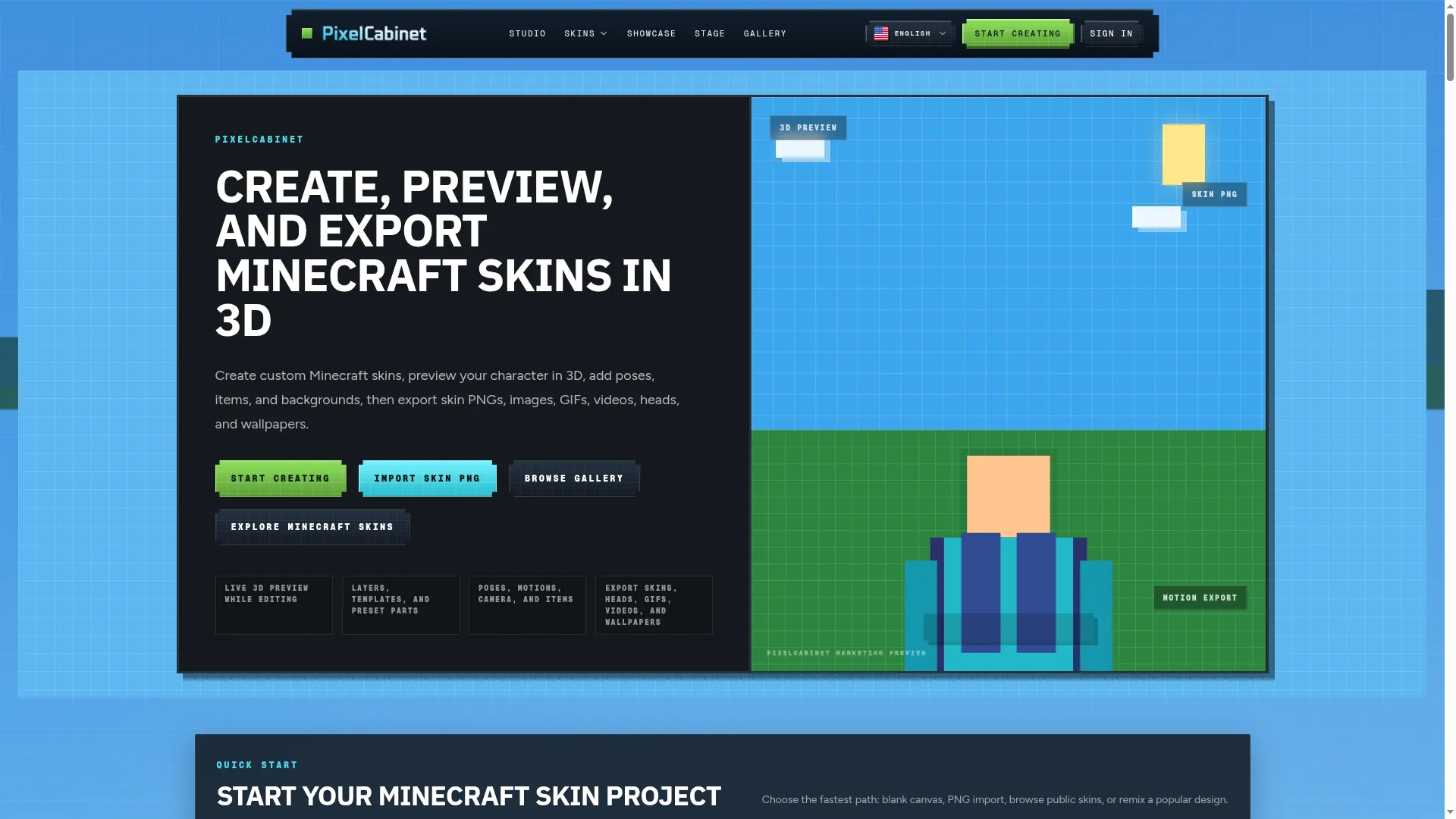Click the Sign In button

point(1111,33)
